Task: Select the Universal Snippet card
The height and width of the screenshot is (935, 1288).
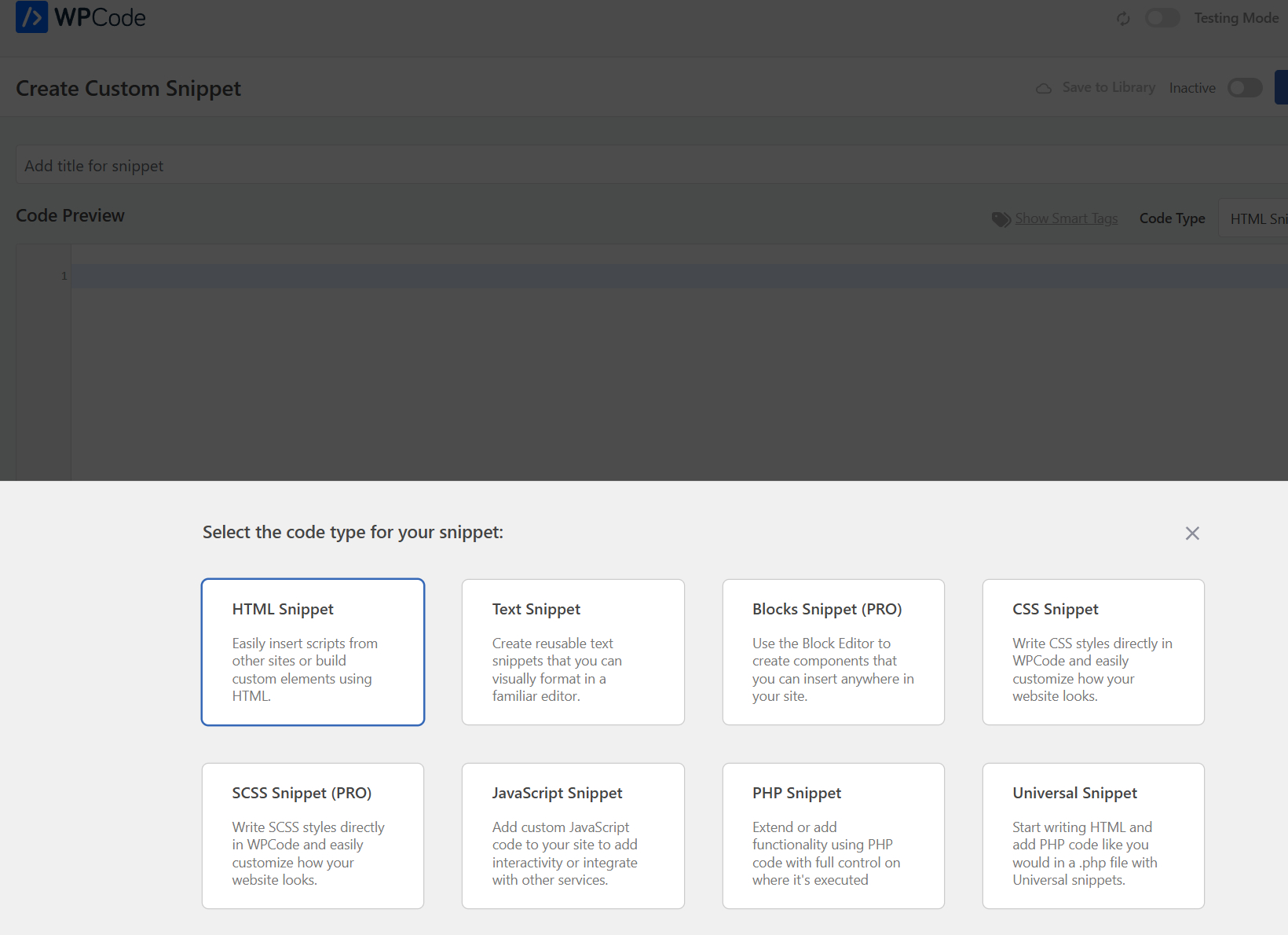Action: point(1093,836)
